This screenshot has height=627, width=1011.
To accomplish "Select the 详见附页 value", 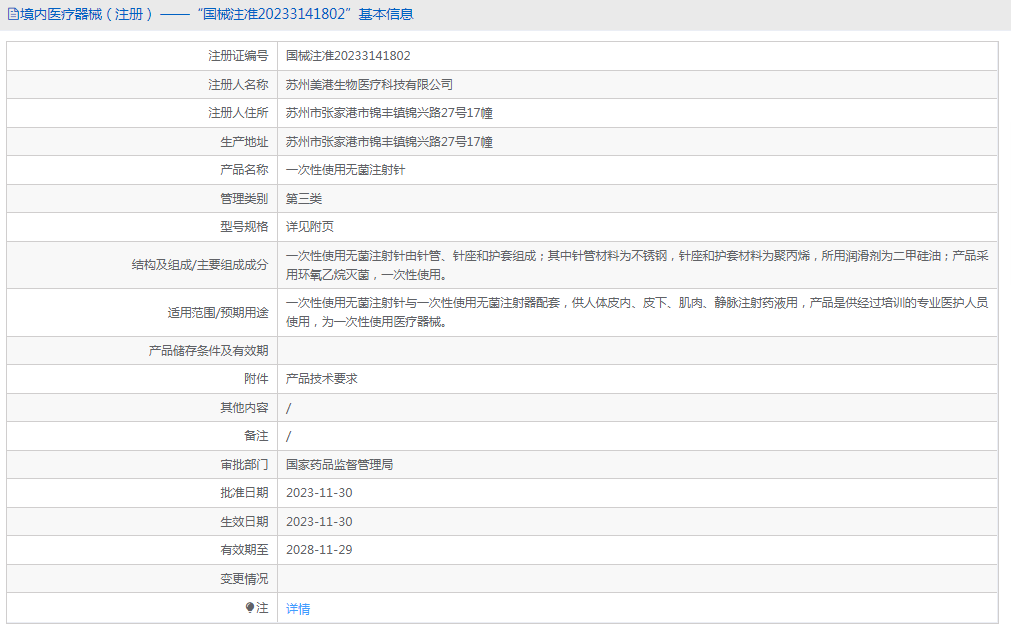I will click(309, 227).
